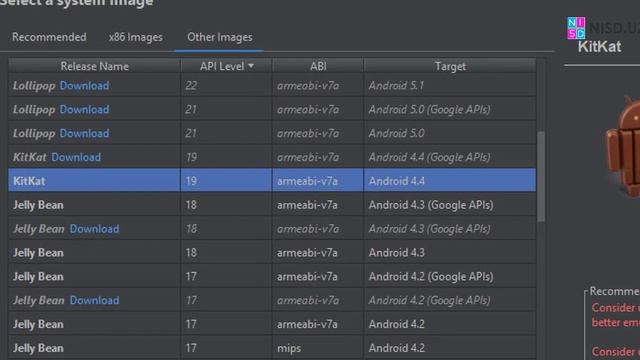Screen dimensions: 640x360
Task: Click "armeabi-v7a" in the Android 5.1 row
Action: 308,86
